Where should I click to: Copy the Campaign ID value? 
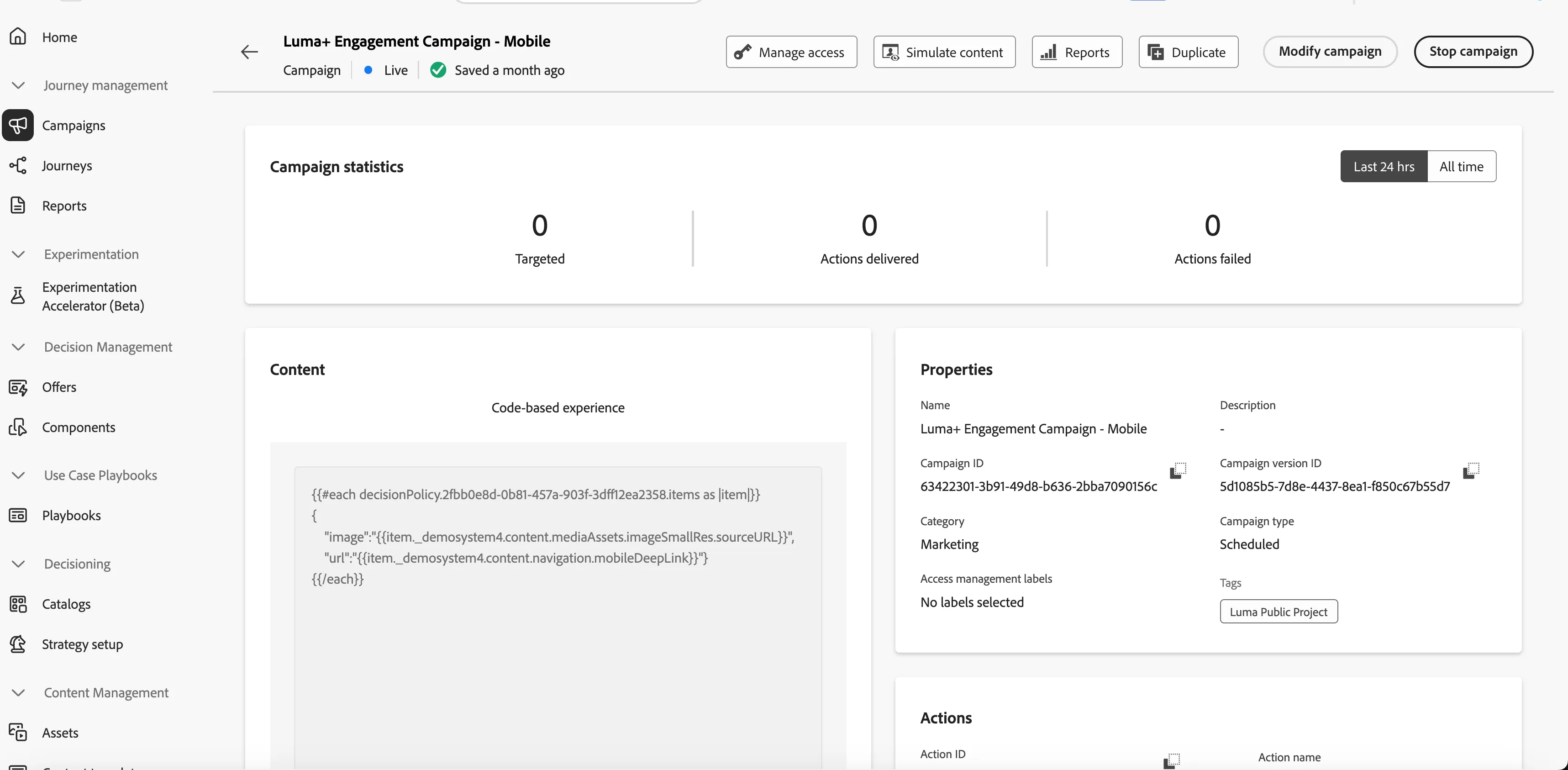tap(1178, 471)
